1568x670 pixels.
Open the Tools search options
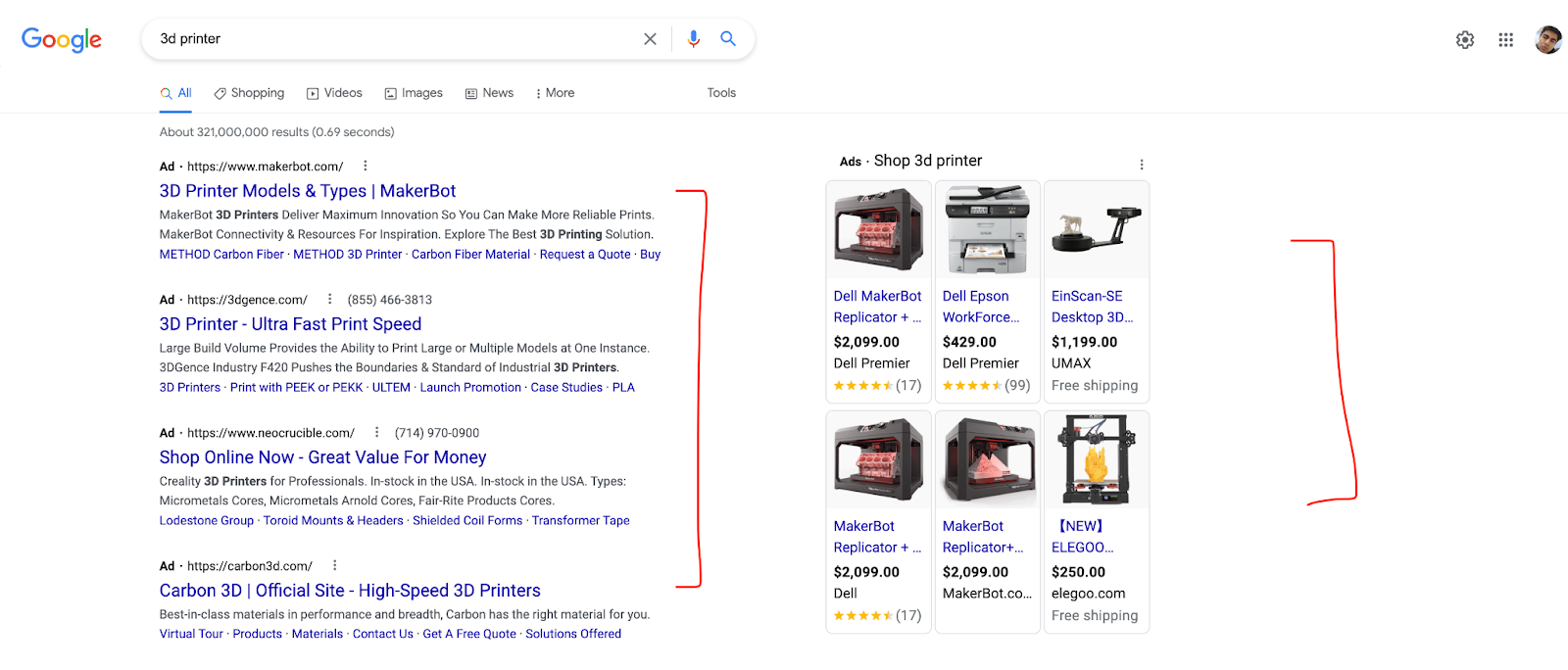[x=721, y=93]
